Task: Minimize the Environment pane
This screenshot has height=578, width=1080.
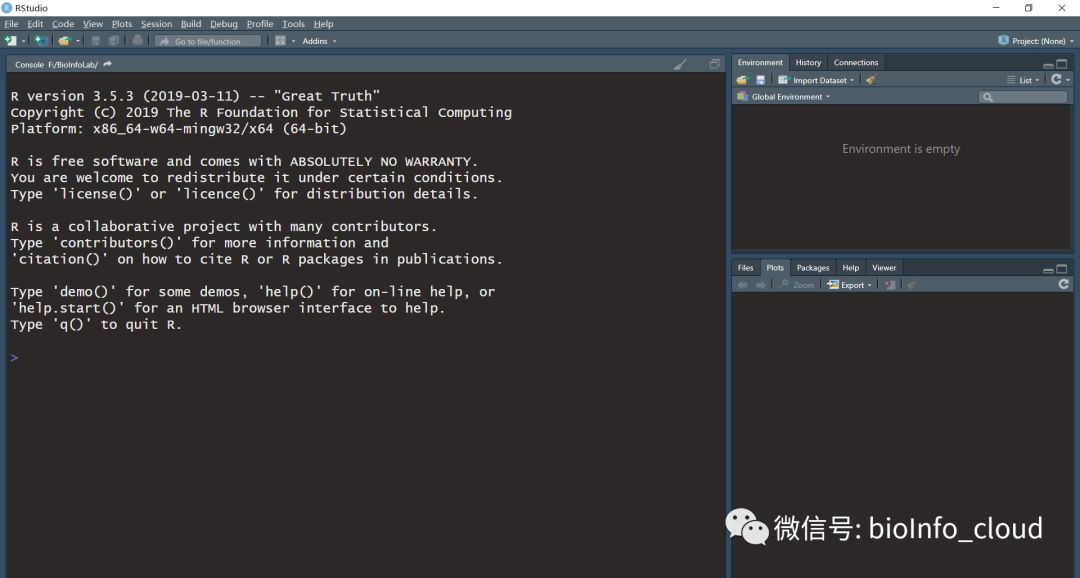Action: [x=1048, y=65]
